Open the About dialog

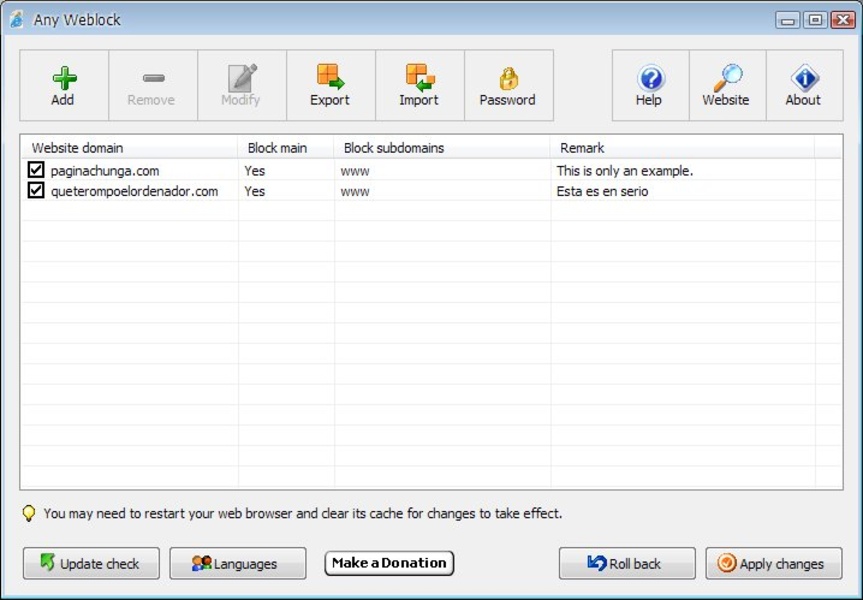point(803,85)
